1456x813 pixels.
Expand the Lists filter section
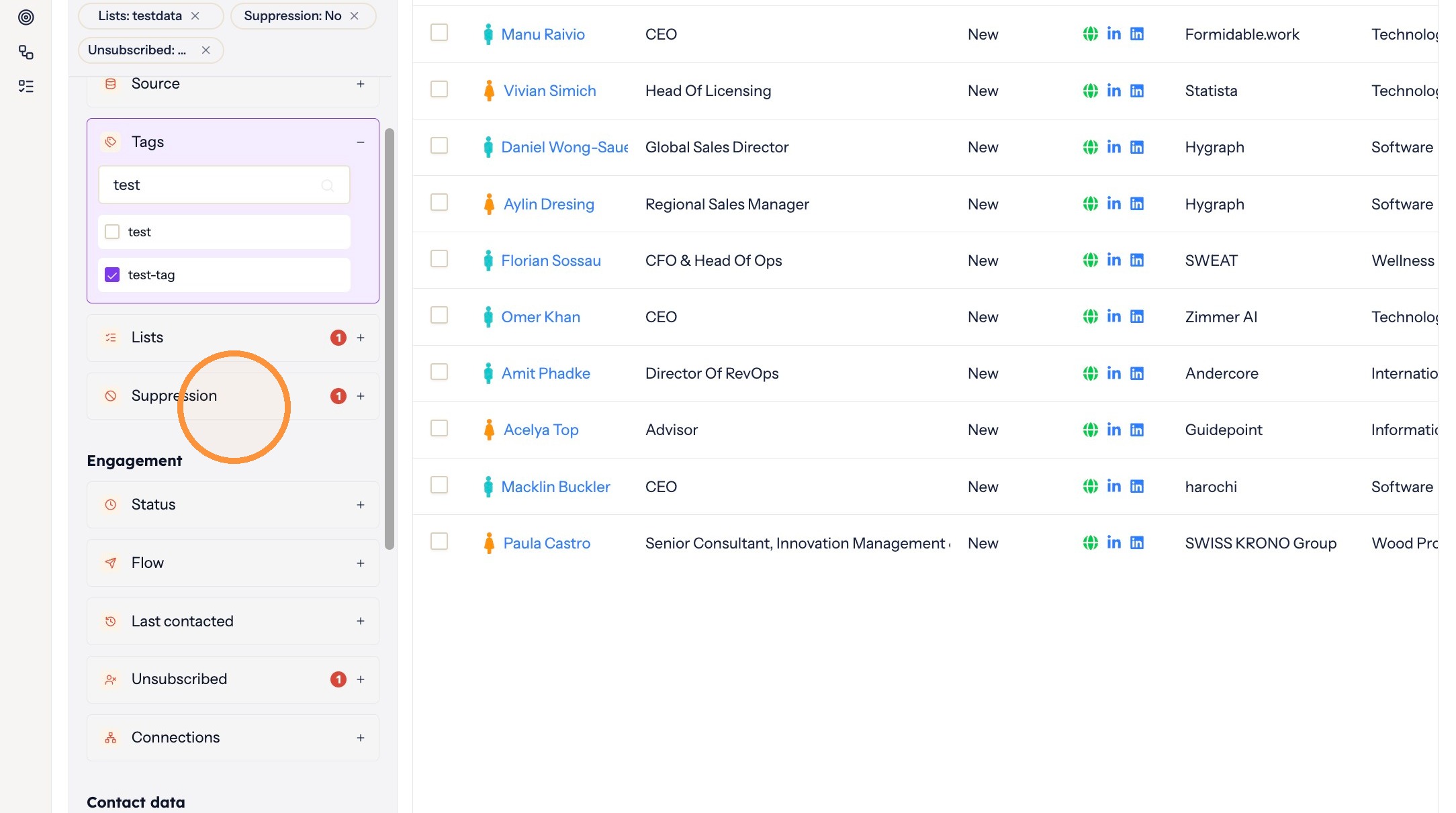click(361, 338)
